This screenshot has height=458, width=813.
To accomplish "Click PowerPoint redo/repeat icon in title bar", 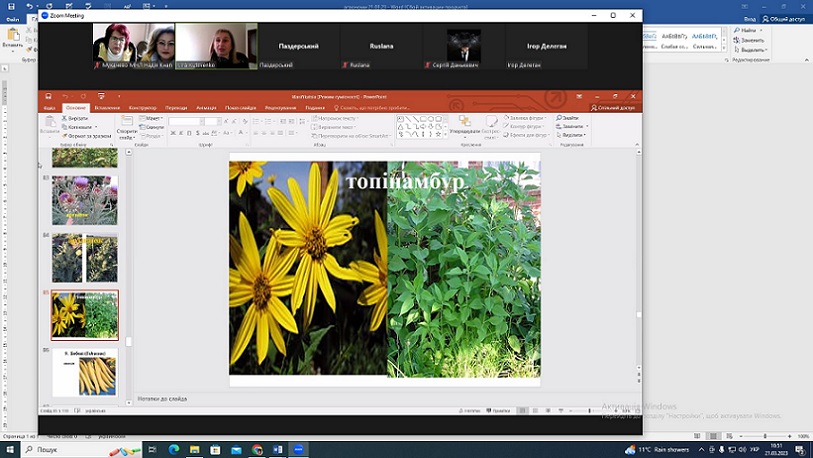I will coord(83,96).
